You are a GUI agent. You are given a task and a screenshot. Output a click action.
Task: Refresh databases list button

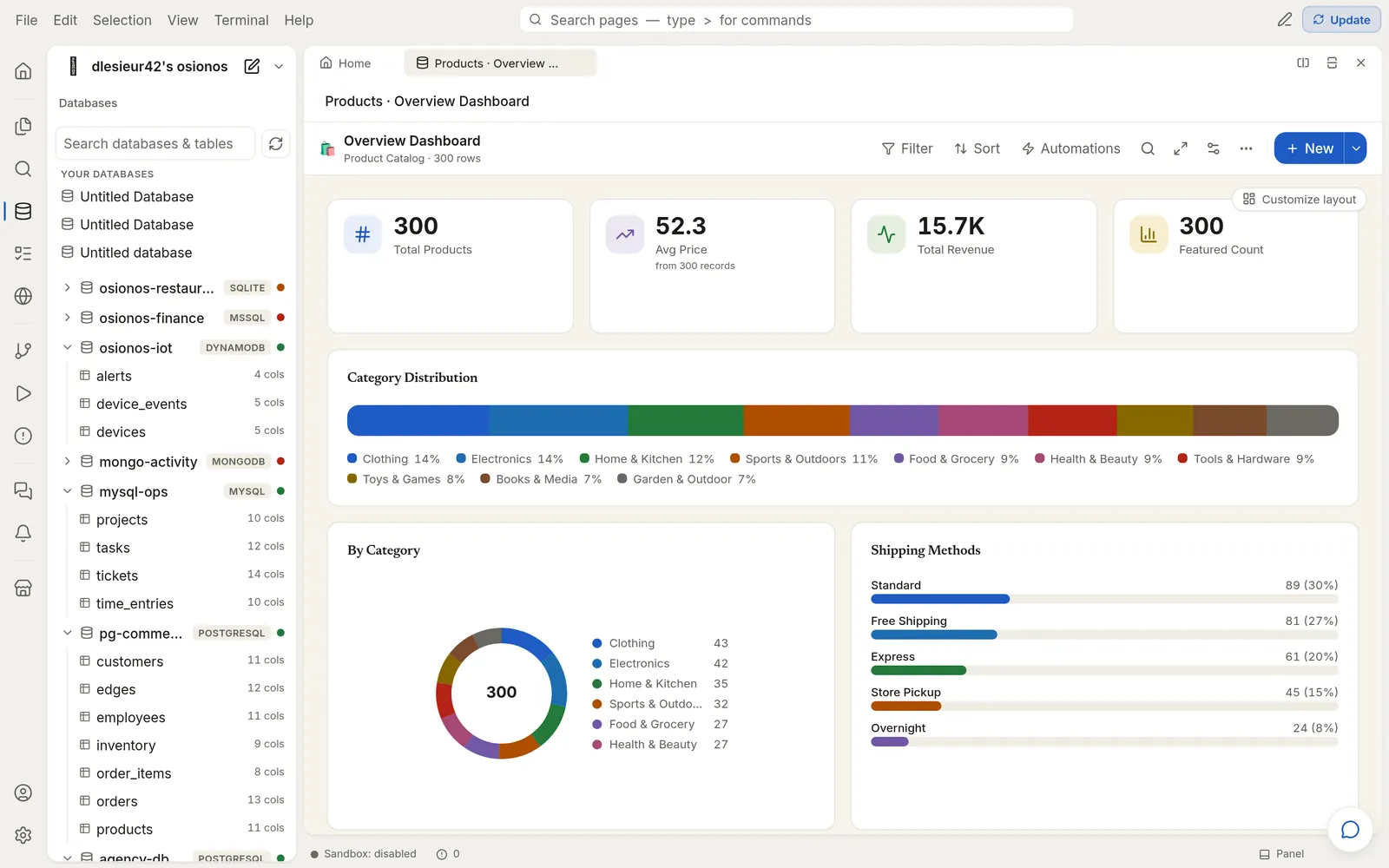[x=276, y=144]
